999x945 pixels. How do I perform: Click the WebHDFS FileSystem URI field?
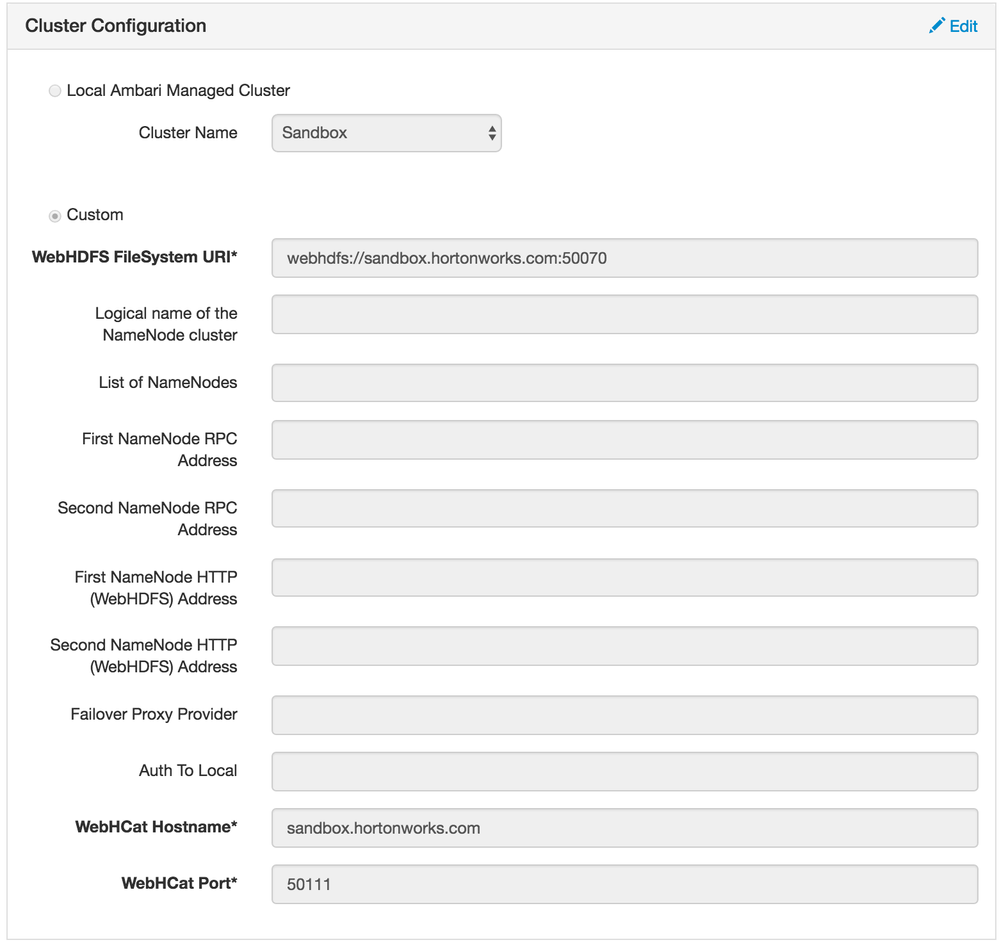[x=624, y=258]
